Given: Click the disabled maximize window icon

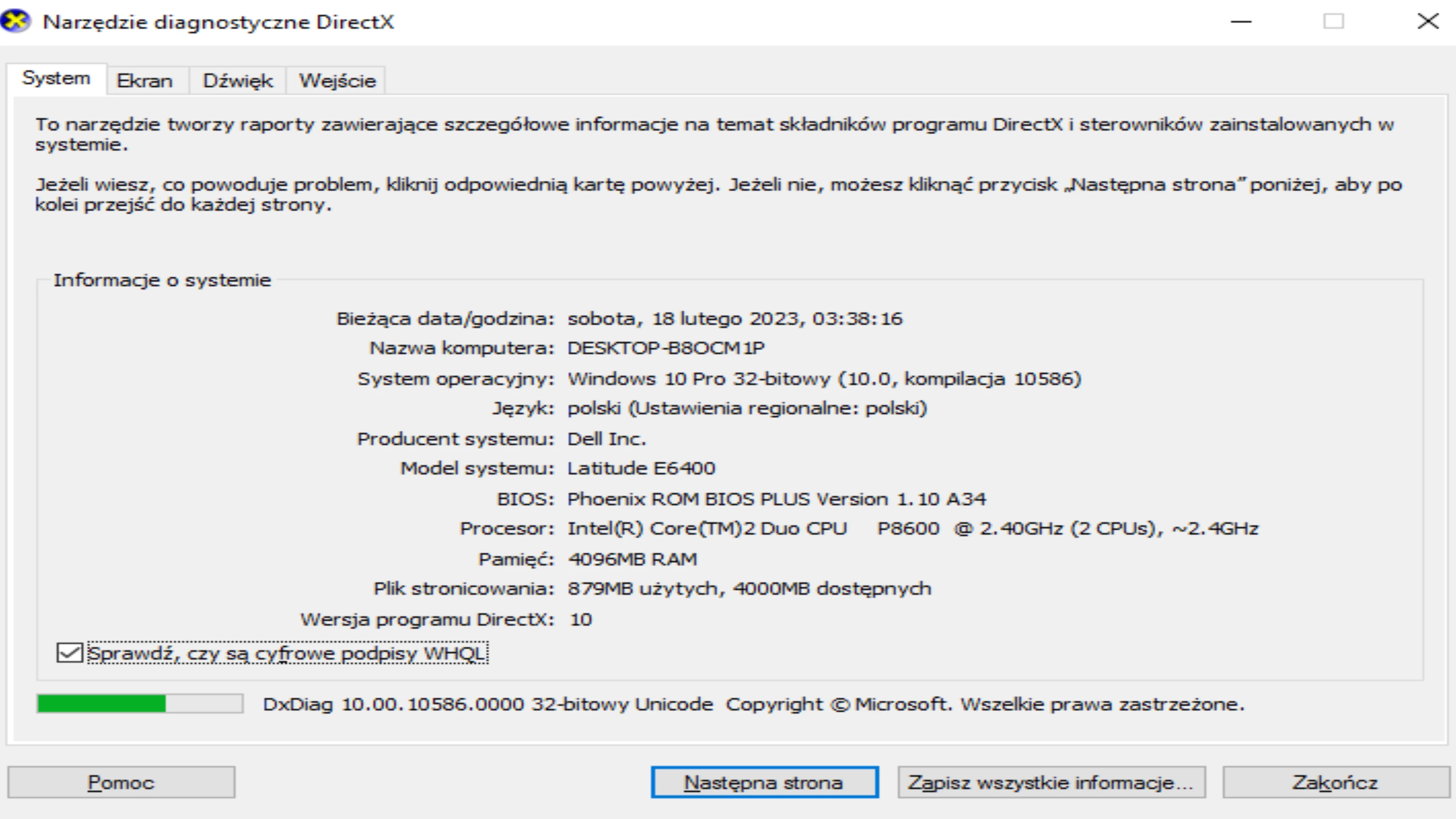Looking at the screenshot, I should (1333, 21).
